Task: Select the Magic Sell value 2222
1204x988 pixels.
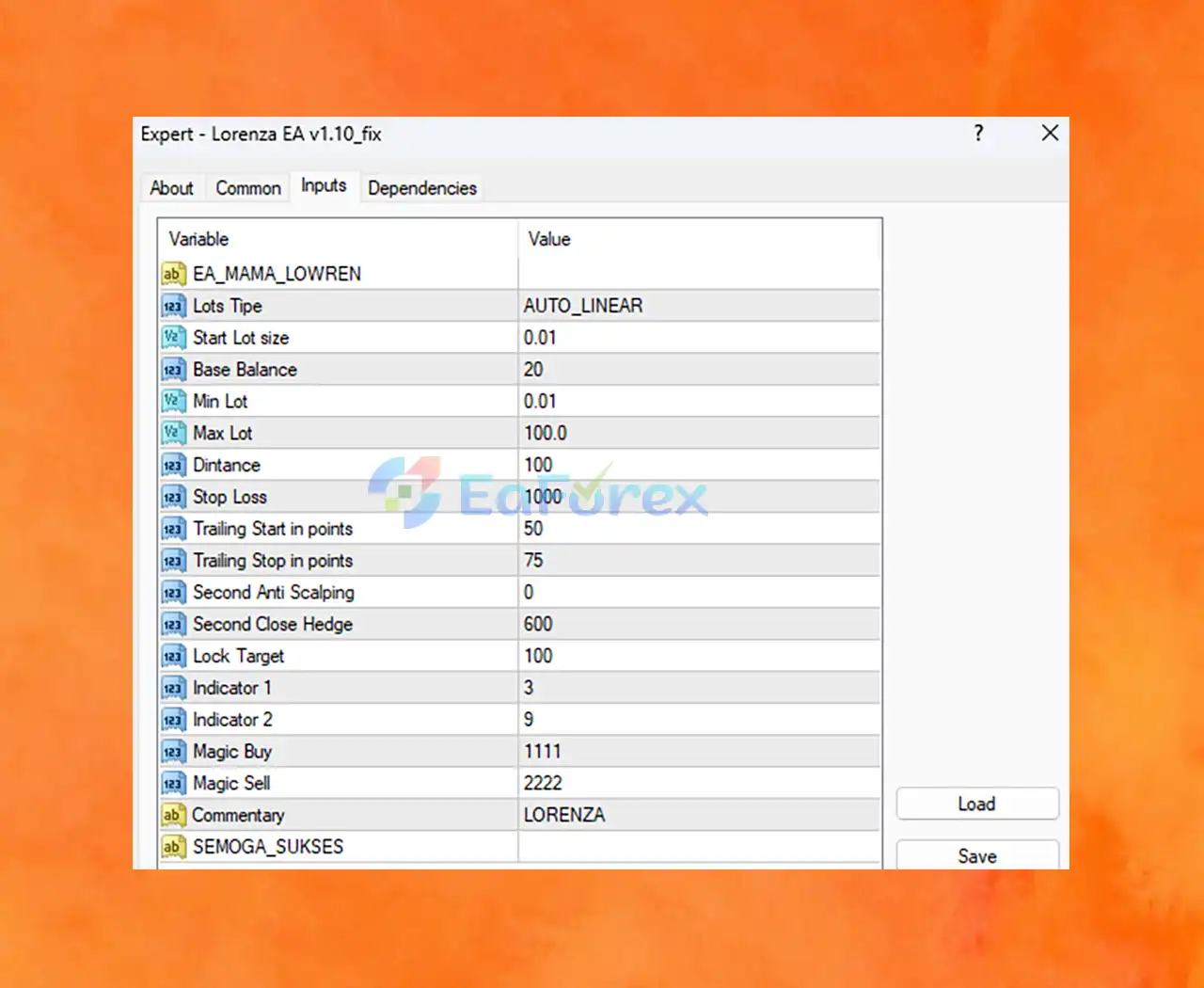Action: [699, 783]
